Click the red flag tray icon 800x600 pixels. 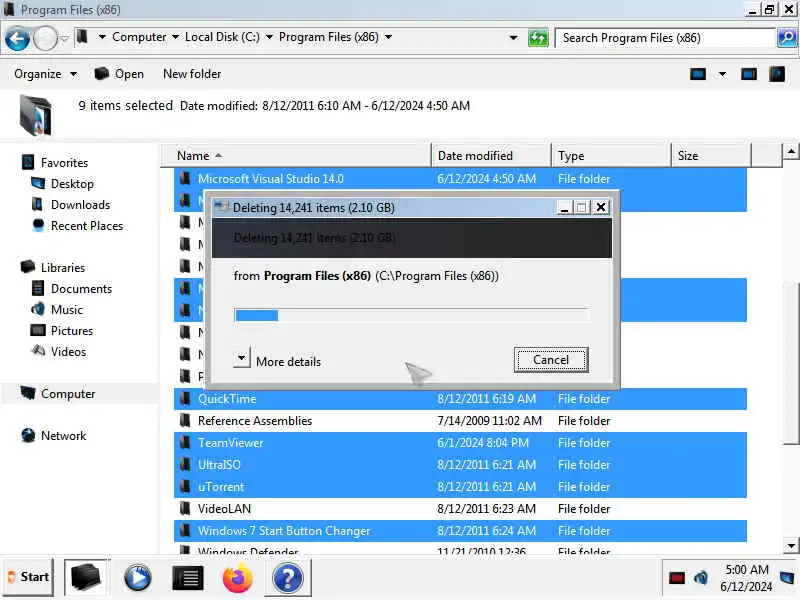click(x=677, y=578)
